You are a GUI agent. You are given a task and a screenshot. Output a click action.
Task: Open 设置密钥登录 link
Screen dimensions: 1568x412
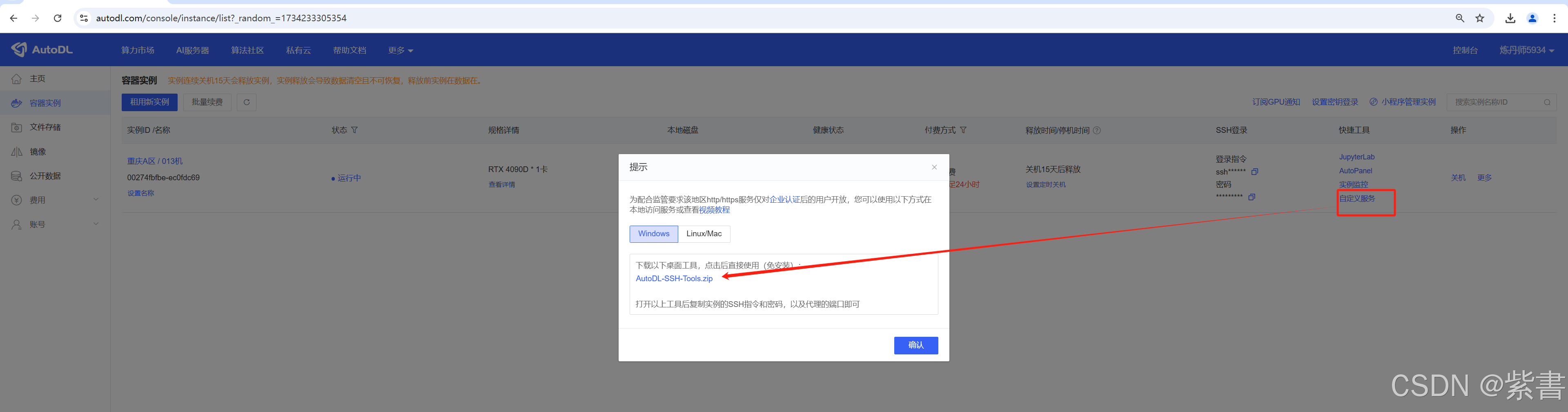[1335, 103]
